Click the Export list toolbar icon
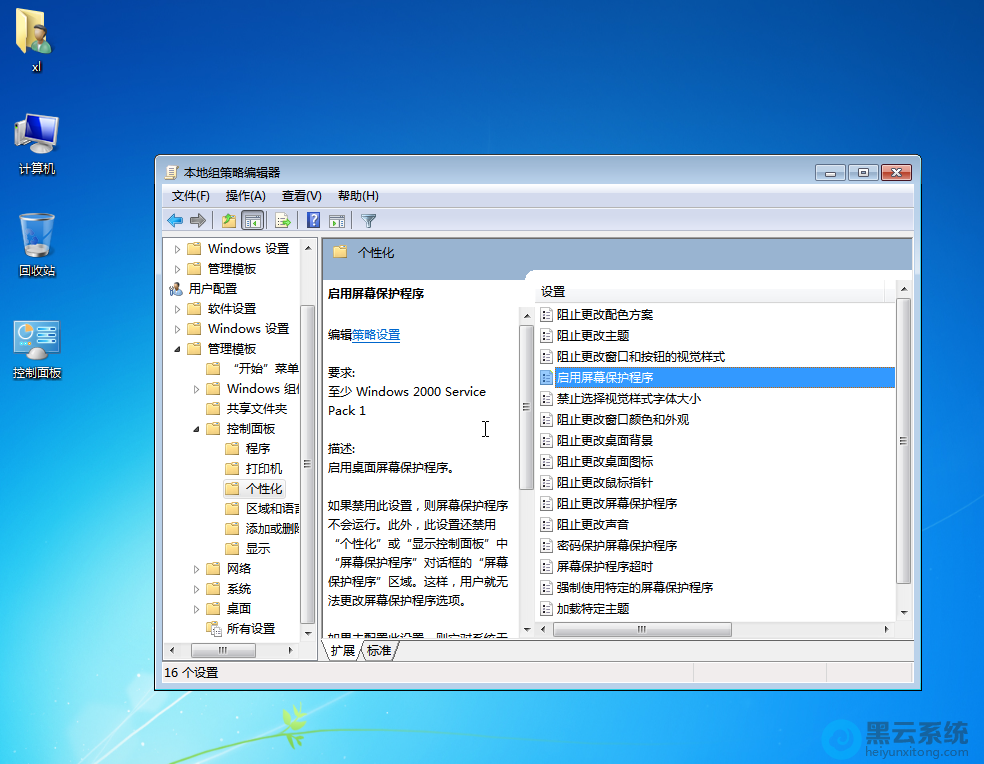The width and height of the screenshot is (984, 764). 283,221
